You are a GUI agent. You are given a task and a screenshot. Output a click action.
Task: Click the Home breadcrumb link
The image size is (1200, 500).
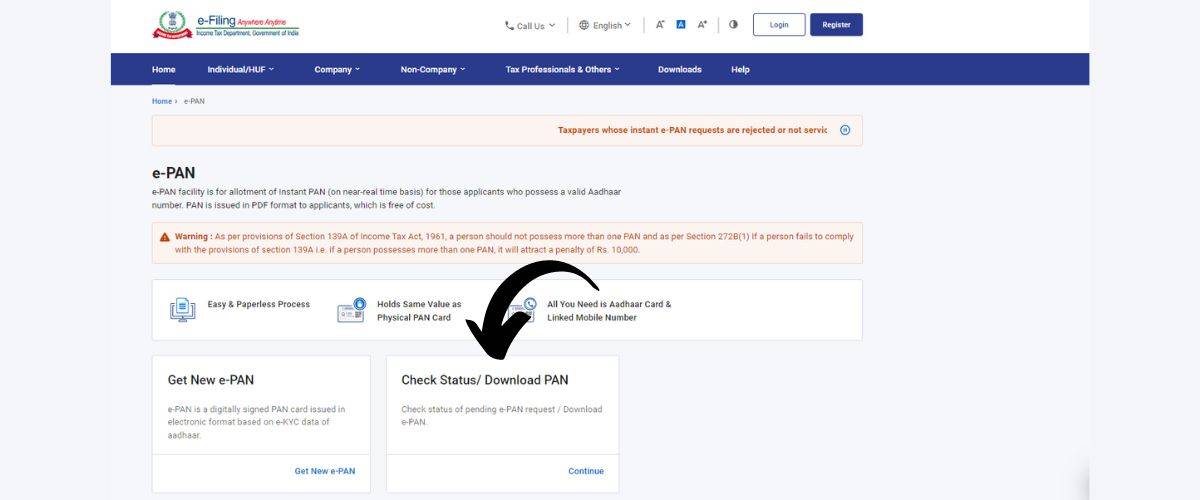pyautogui.click(x=162, y=102)
